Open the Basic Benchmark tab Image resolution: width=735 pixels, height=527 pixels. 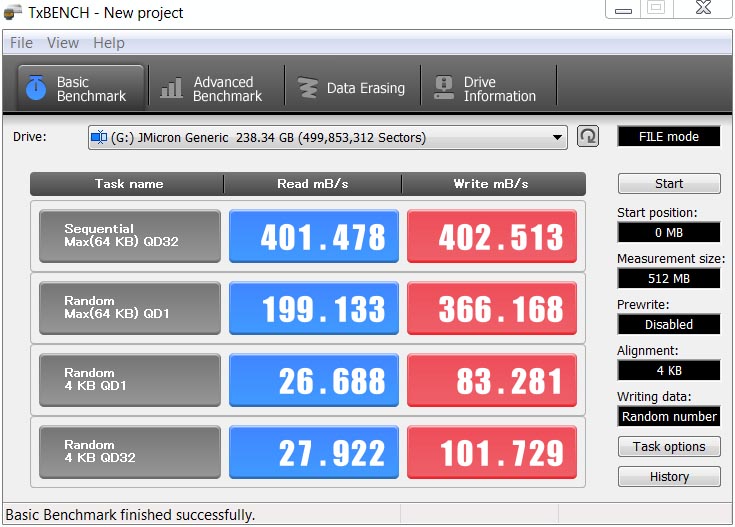coord(81,89)
